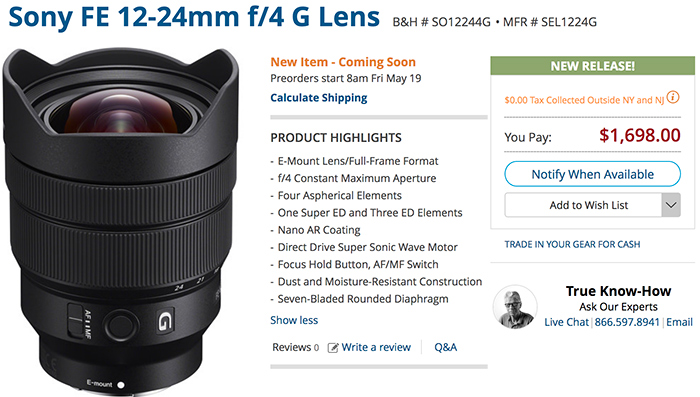Click the expert's portrait photo
Screen dimensions: 700x397
pos(515,307)
